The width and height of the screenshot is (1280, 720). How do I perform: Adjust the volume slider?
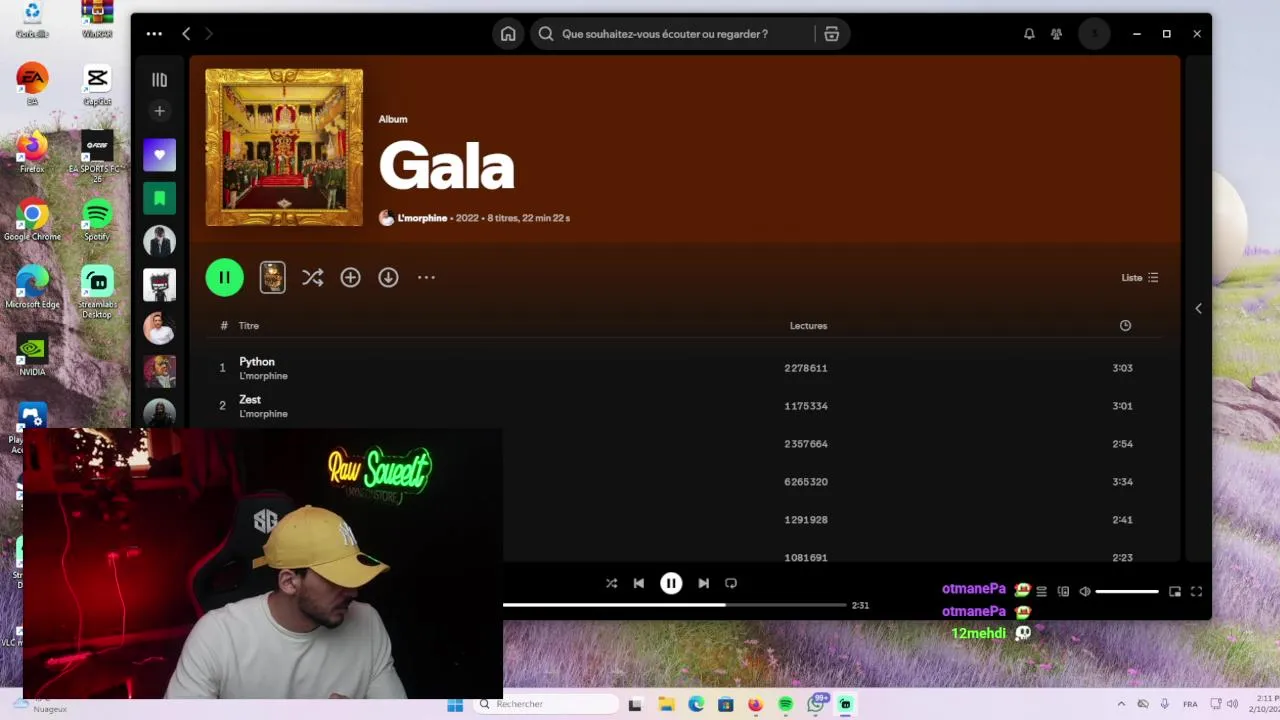click(1127, 591)
